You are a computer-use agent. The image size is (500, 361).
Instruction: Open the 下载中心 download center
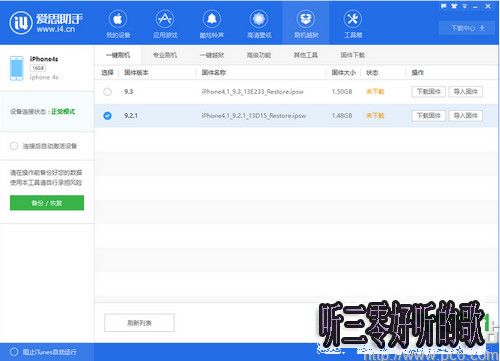pos(468,28)
